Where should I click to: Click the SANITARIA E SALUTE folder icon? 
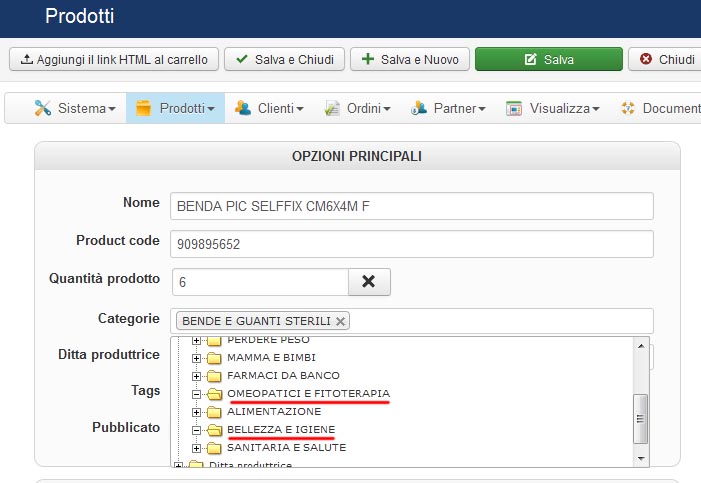point(214,448)
